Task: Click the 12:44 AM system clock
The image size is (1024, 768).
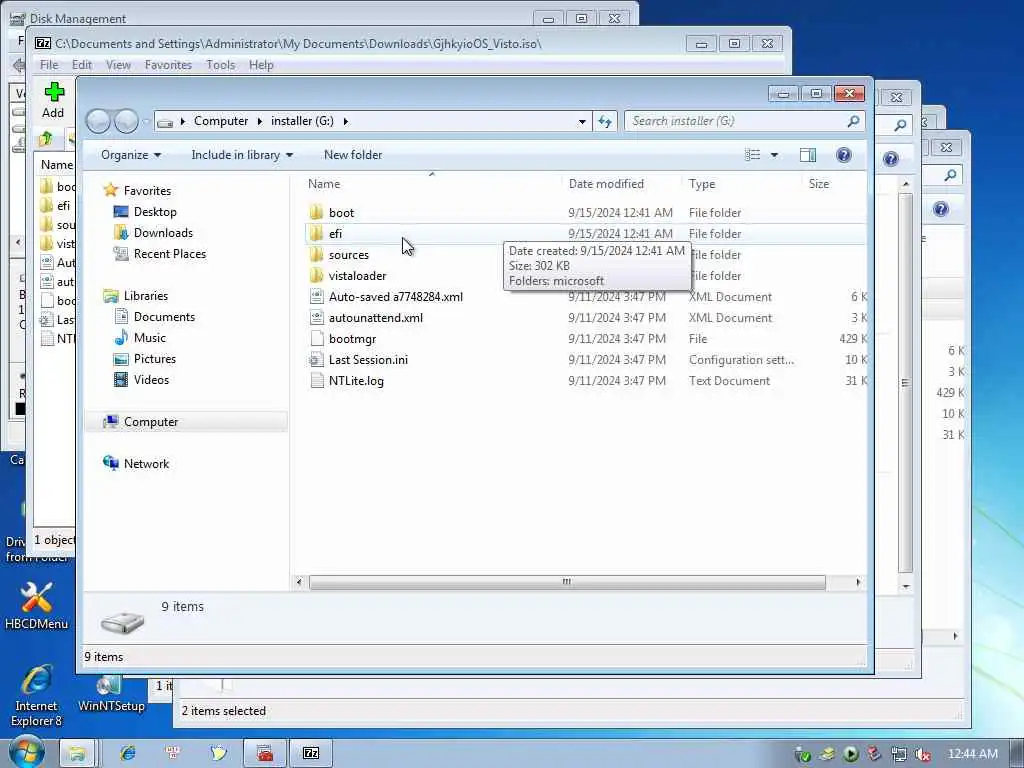Action: point(972,754)
